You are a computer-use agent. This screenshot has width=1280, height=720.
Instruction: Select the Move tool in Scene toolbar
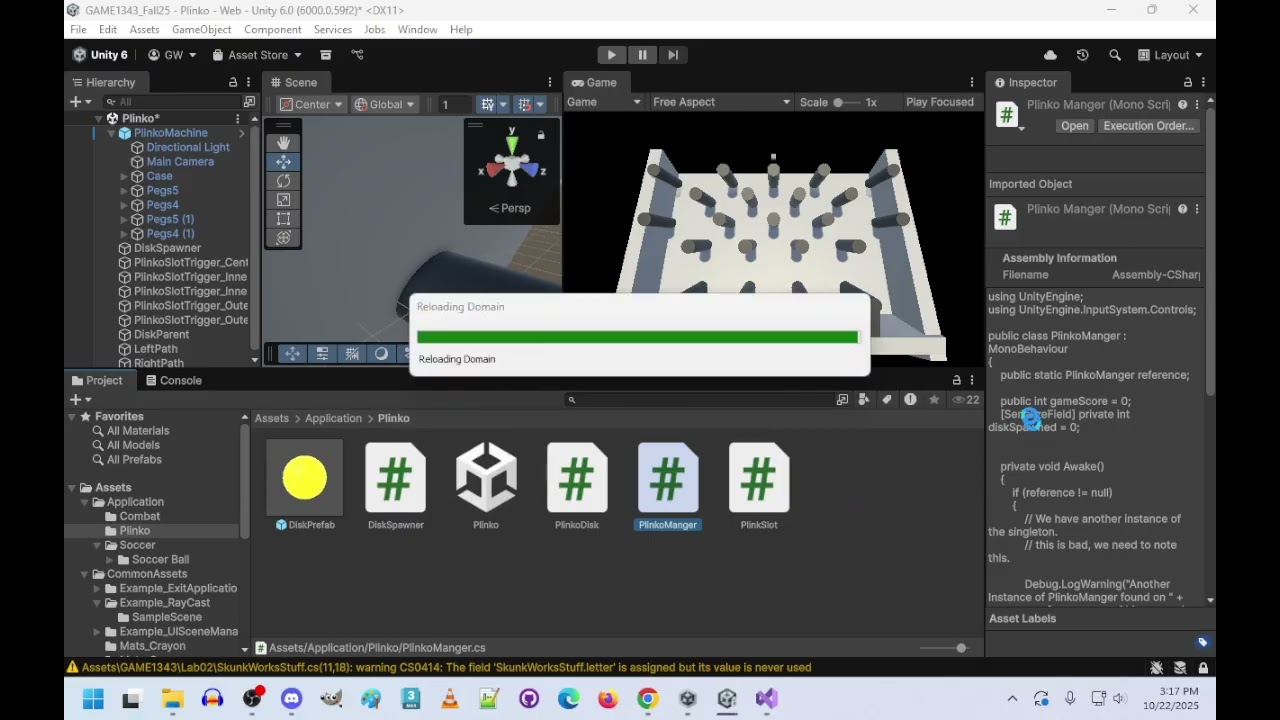point(283,162)
